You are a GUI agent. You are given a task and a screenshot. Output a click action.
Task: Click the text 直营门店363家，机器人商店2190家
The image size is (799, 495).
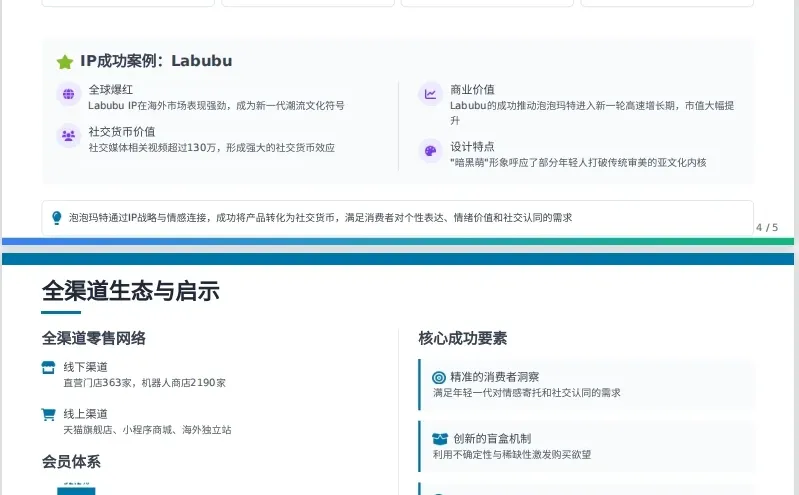point(144,383)
